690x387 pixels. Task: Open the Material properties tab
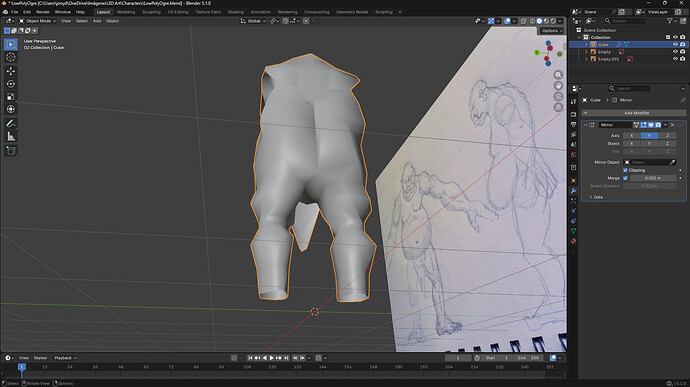(573, 241)
